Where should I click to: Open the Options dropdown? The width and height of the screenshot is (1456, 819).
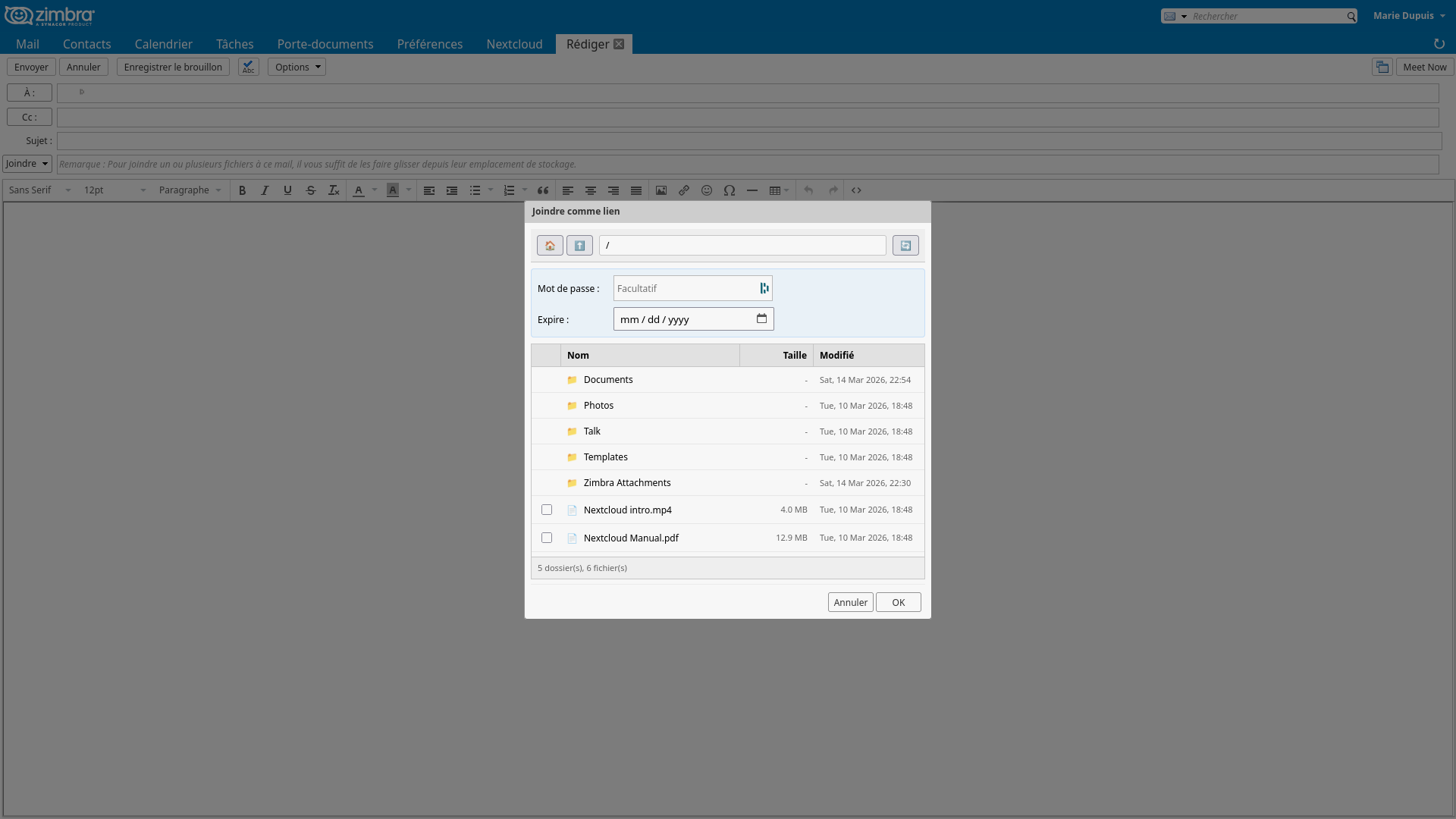(x=296, y=67)
